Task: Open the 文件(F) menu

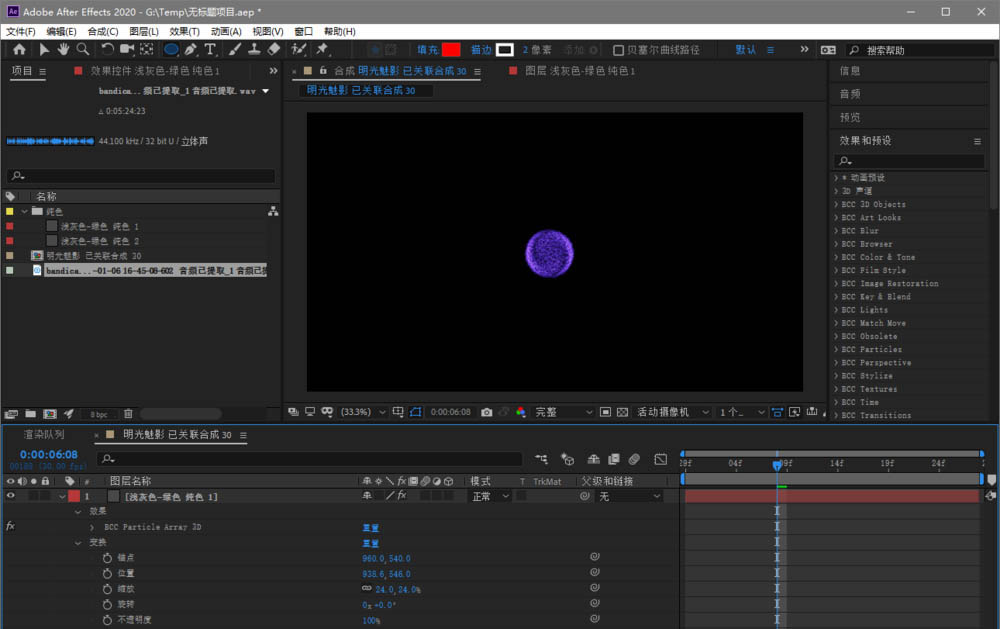Action: (20, 31)
